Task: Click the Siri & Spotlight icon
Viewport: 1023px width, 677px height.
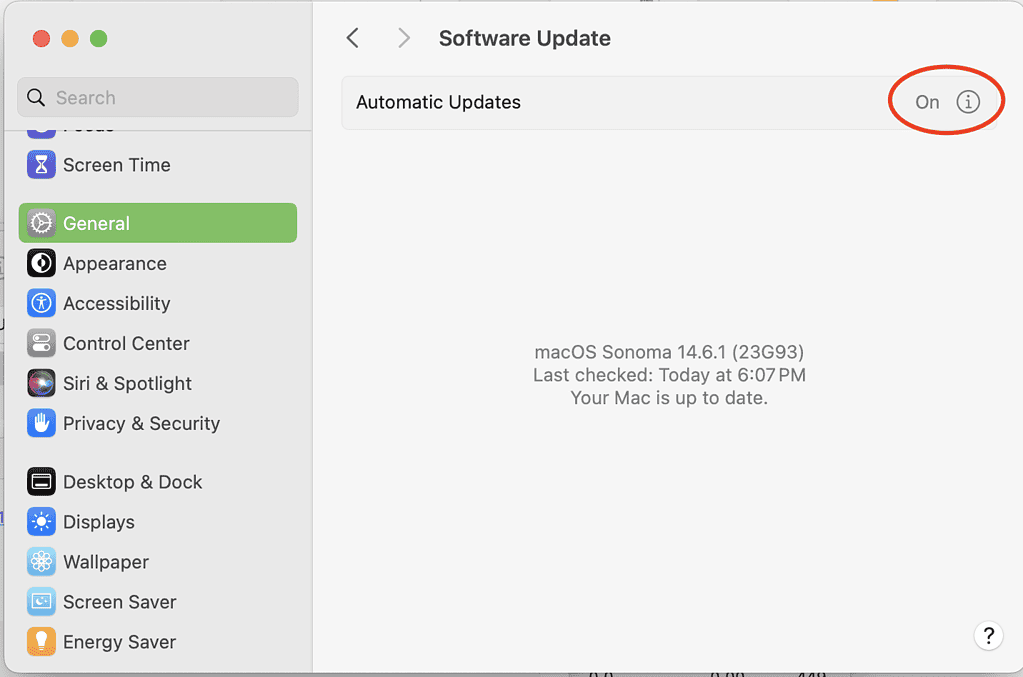Action: [41, 383]
